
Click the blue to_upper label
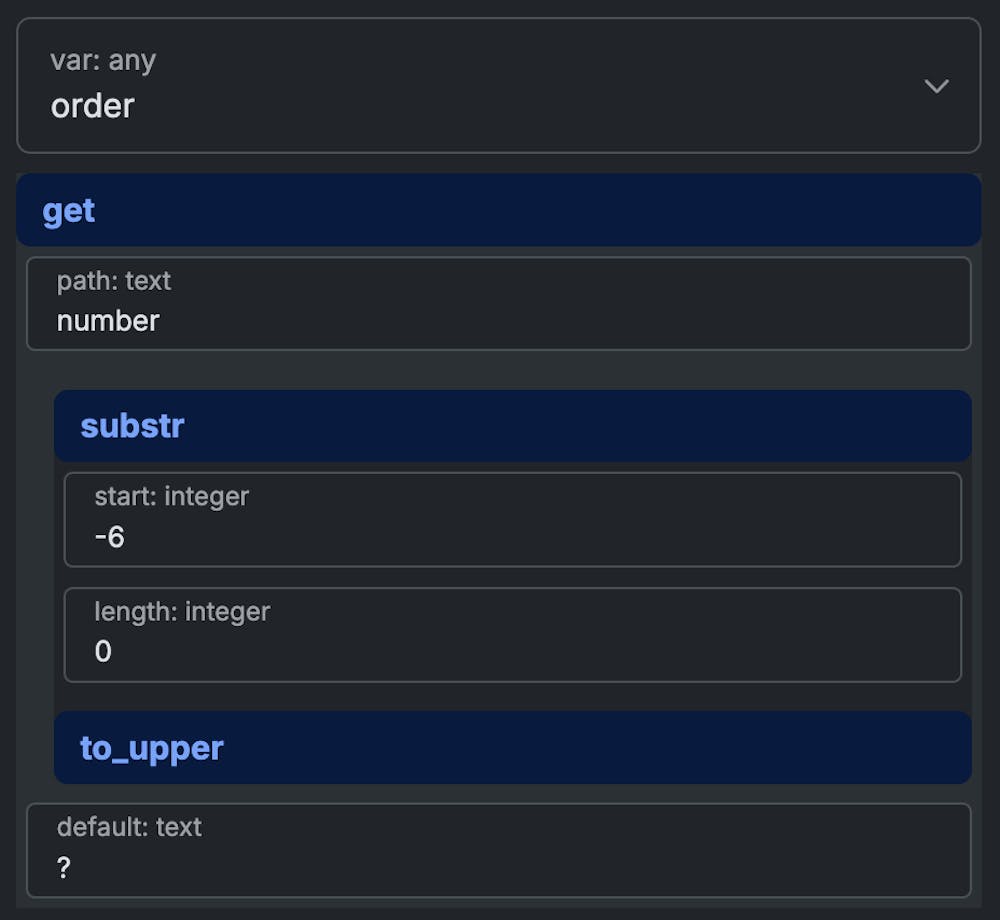pyautogui.click(x=150, y=747)
